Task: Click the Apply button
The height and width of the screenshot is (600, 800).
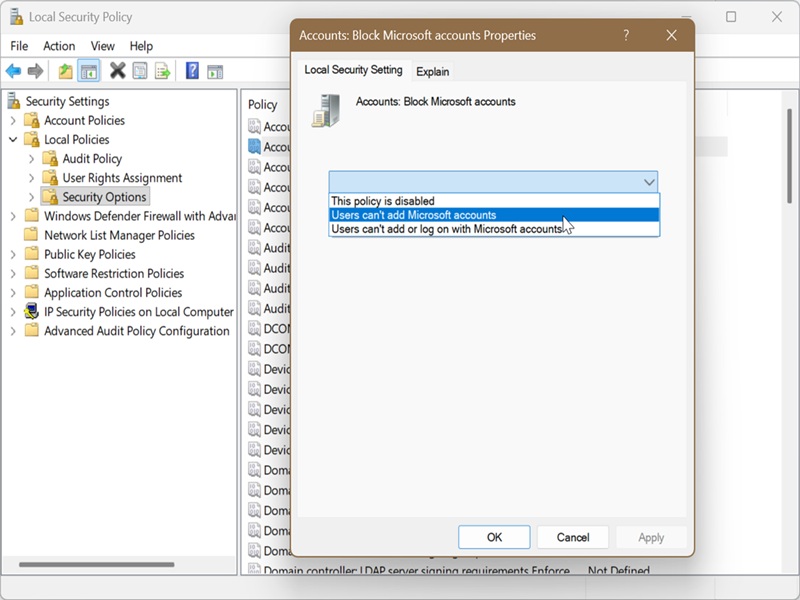Action: (x=651, y=537)
